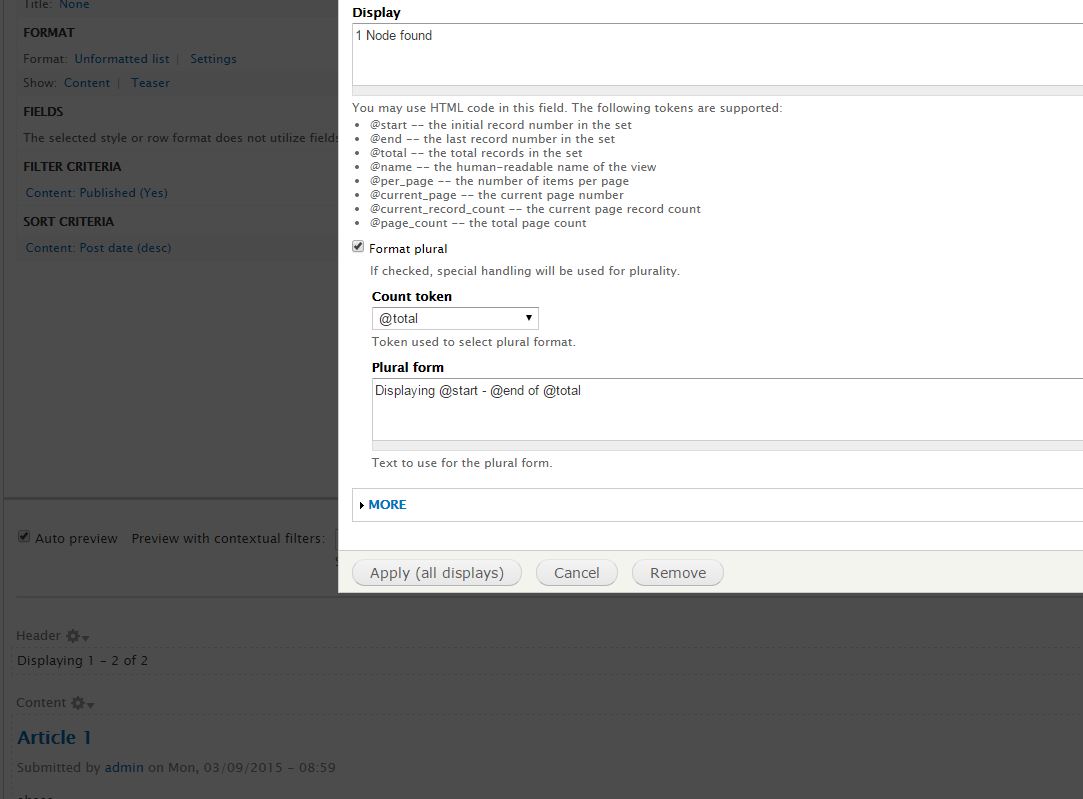Click the Remove button
This screenshot has width=1083, height=799.
coord(677,572)
